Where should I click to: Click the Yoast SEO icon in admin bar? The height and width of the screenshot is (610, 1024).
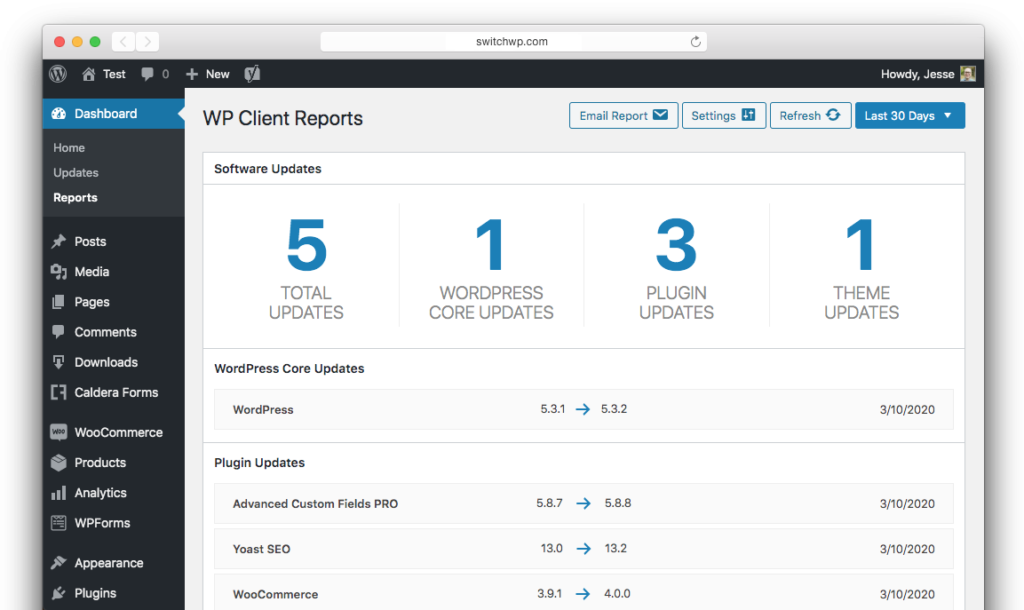(253, 74)
